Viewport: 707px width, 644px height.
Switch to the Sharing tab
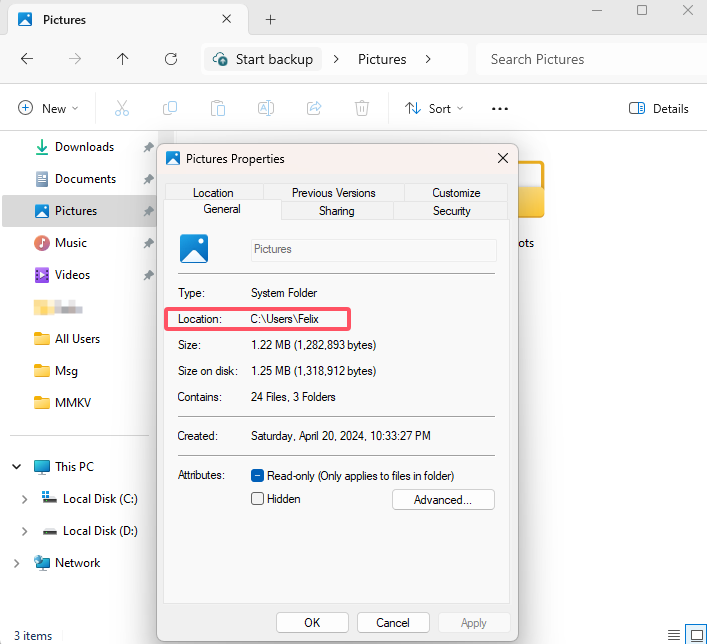pos(337,211)
